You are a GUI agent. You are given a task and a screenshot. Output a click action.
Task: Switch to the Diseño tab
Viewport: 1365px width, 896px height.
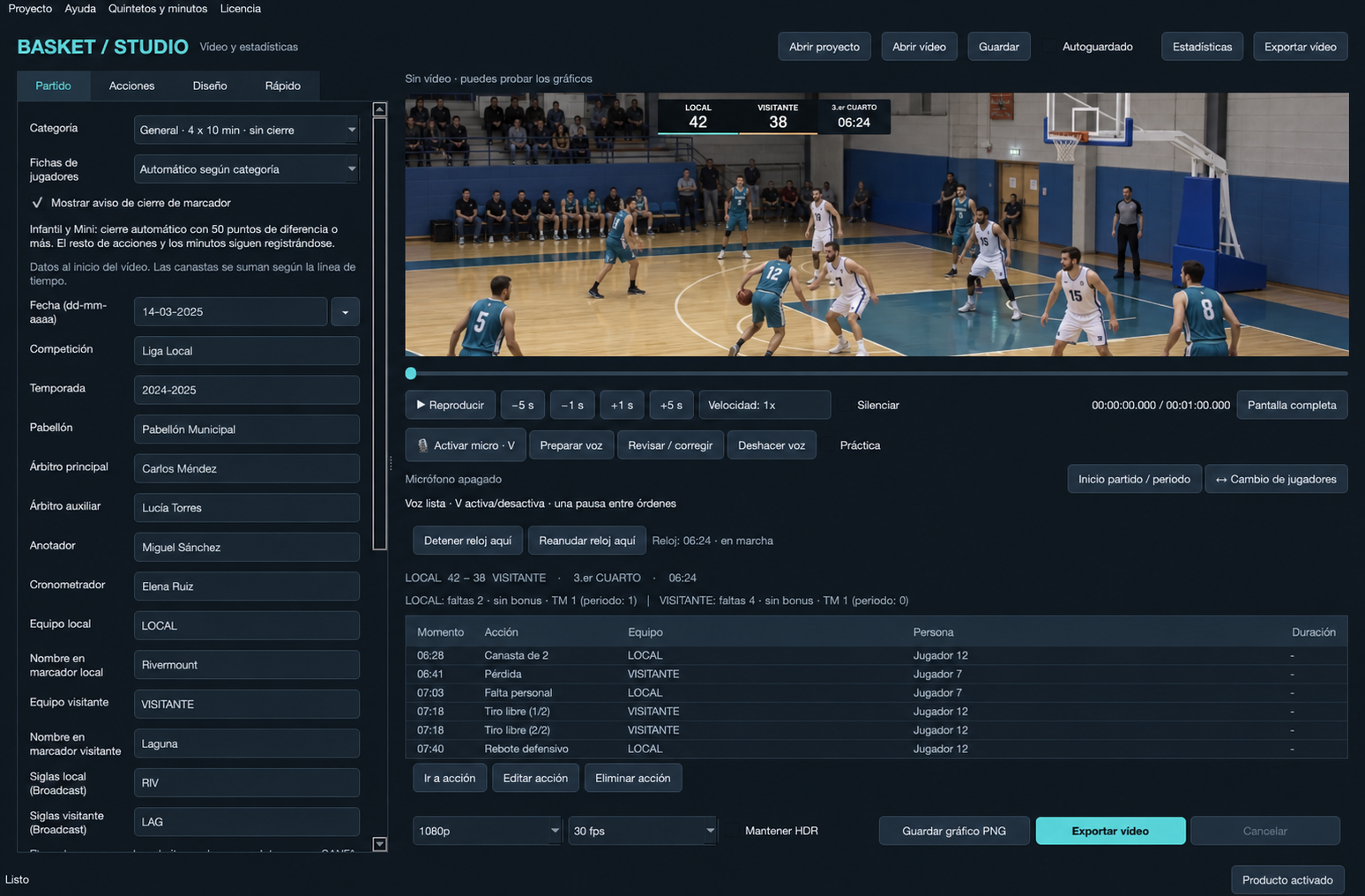[210, 86]
